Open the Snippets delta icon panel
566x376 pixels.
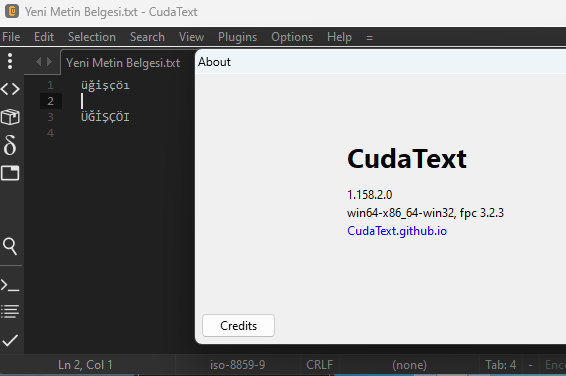click(10, 145)
